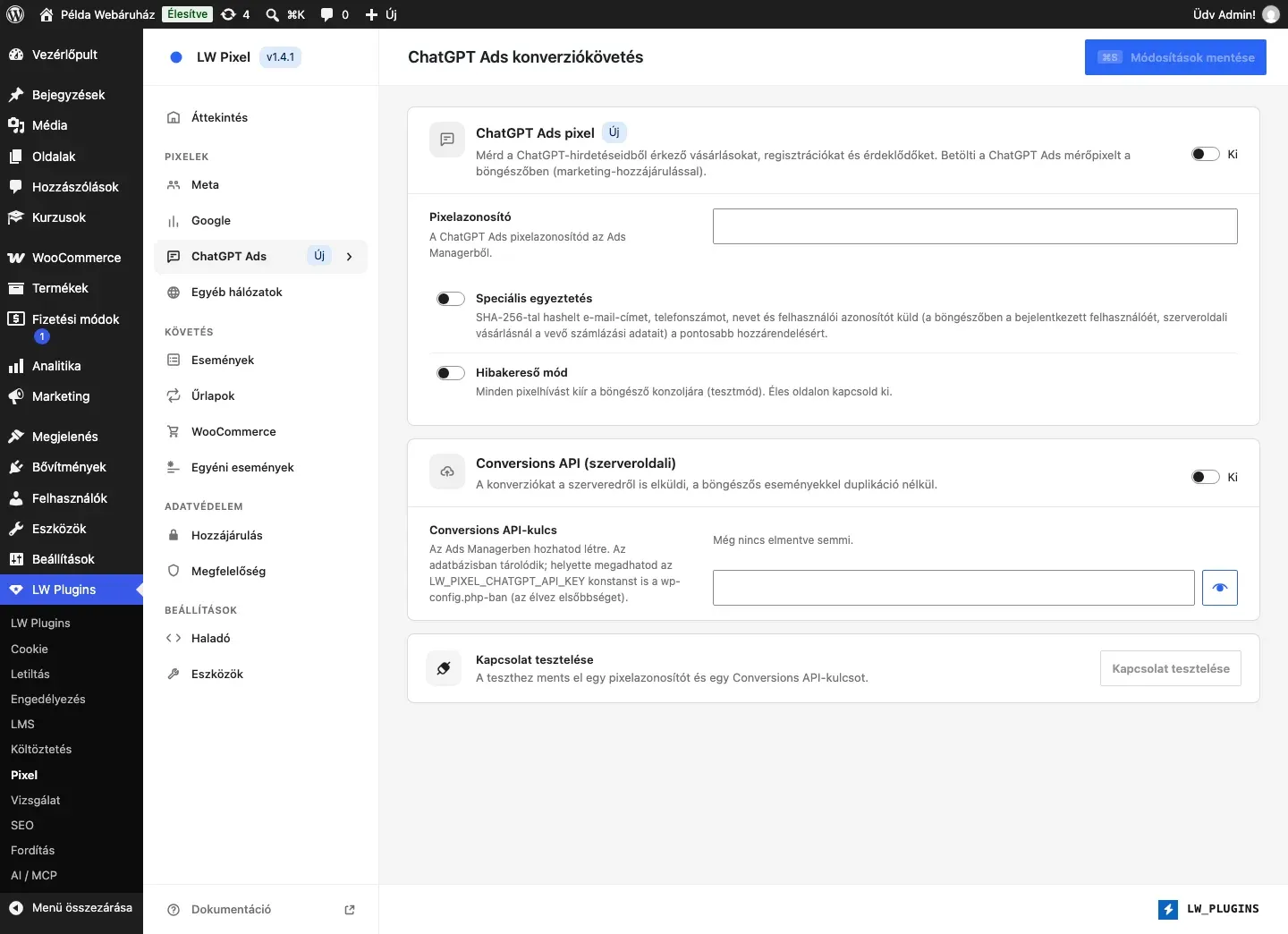Click the Bővítmények plugin icon
Screen dimensions: 1288x934
tap(16, 467)
